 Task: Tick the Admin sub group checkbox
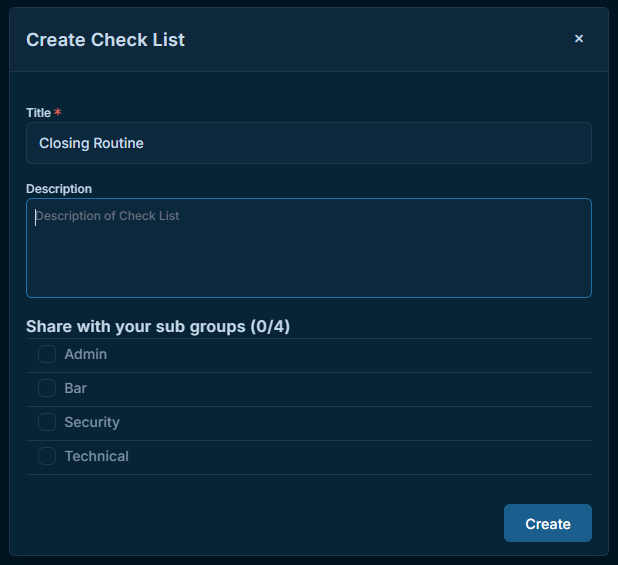[x=47, y=354]
